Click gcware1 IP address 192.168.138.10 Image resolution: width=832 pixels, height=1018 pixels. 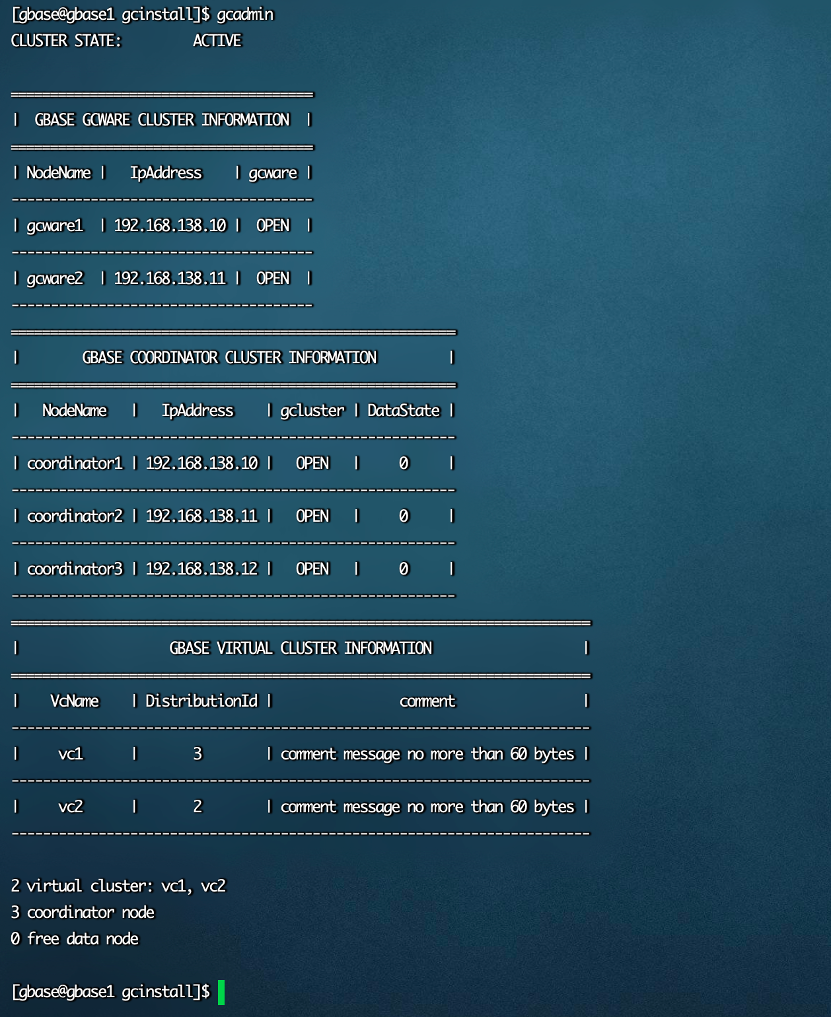[170, 225]
